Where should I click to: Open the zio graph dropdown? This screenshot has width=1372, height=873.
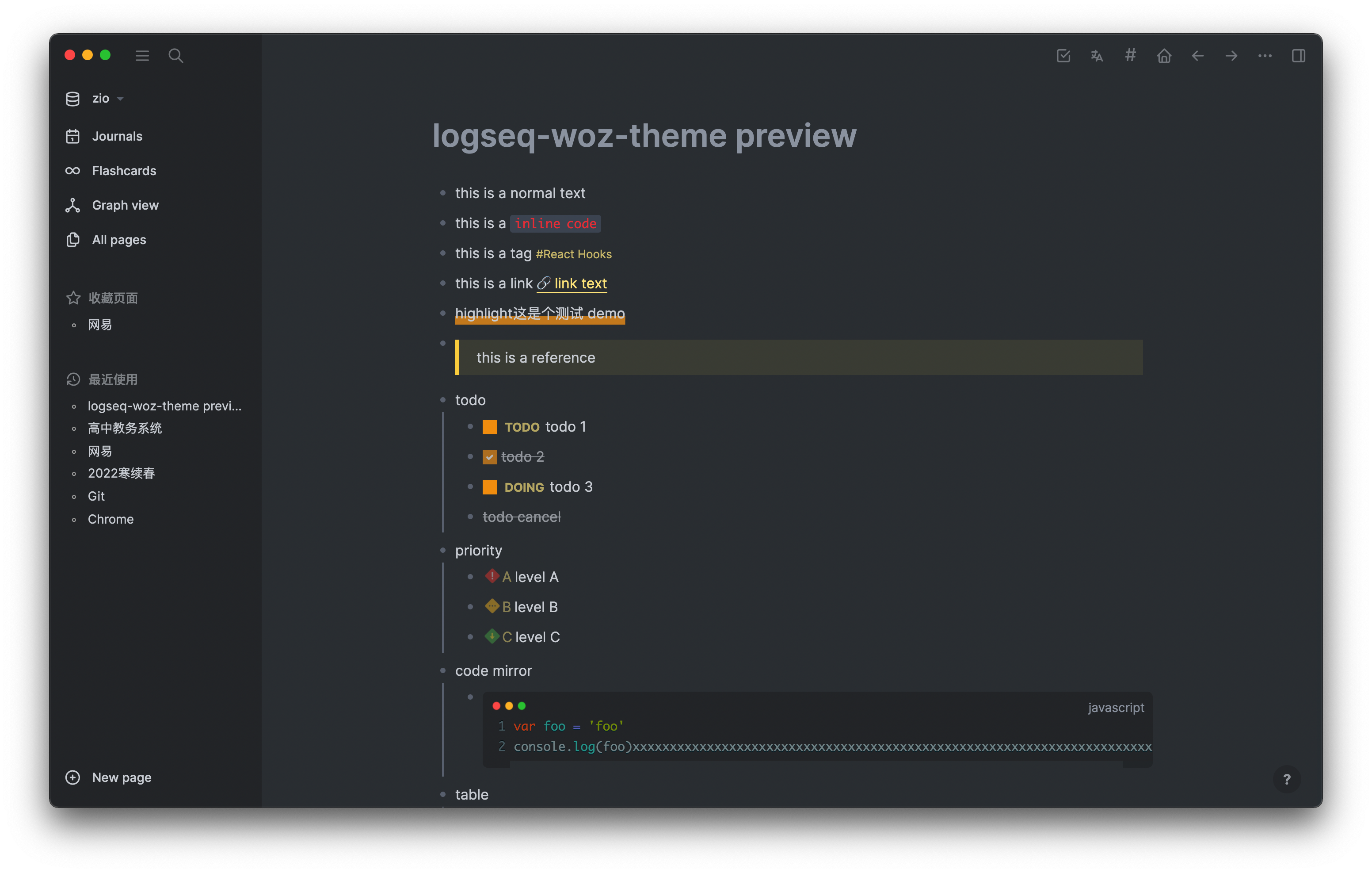click(101, 98)
